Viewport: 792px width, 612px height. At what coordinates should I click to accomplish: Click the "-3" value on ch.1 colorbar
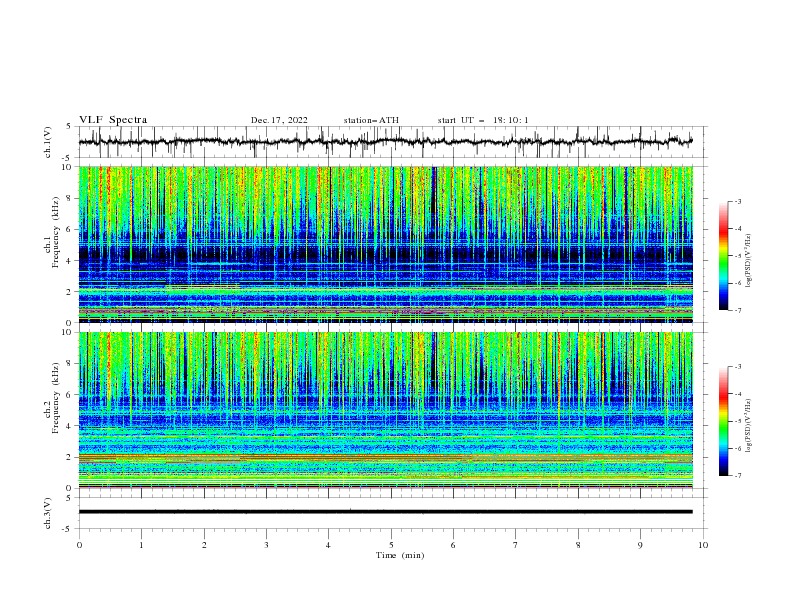pyautogui.click(x=737, y=201)
